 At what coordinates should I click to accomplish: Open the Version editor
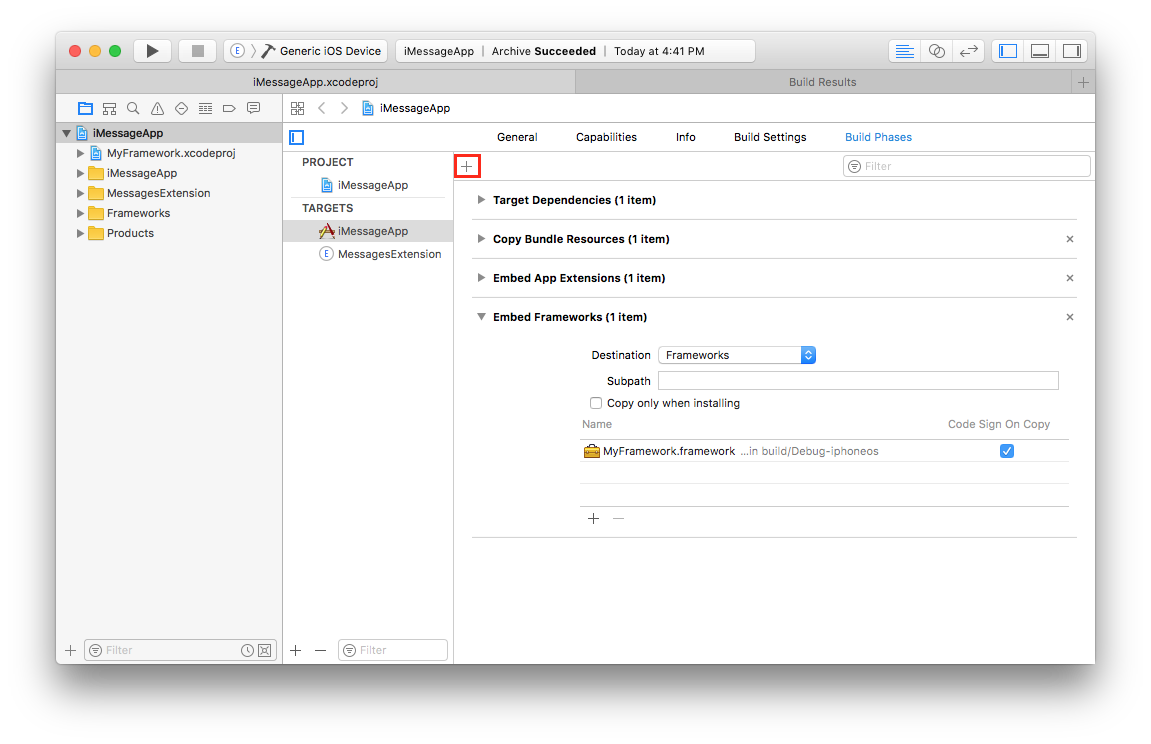968,51
